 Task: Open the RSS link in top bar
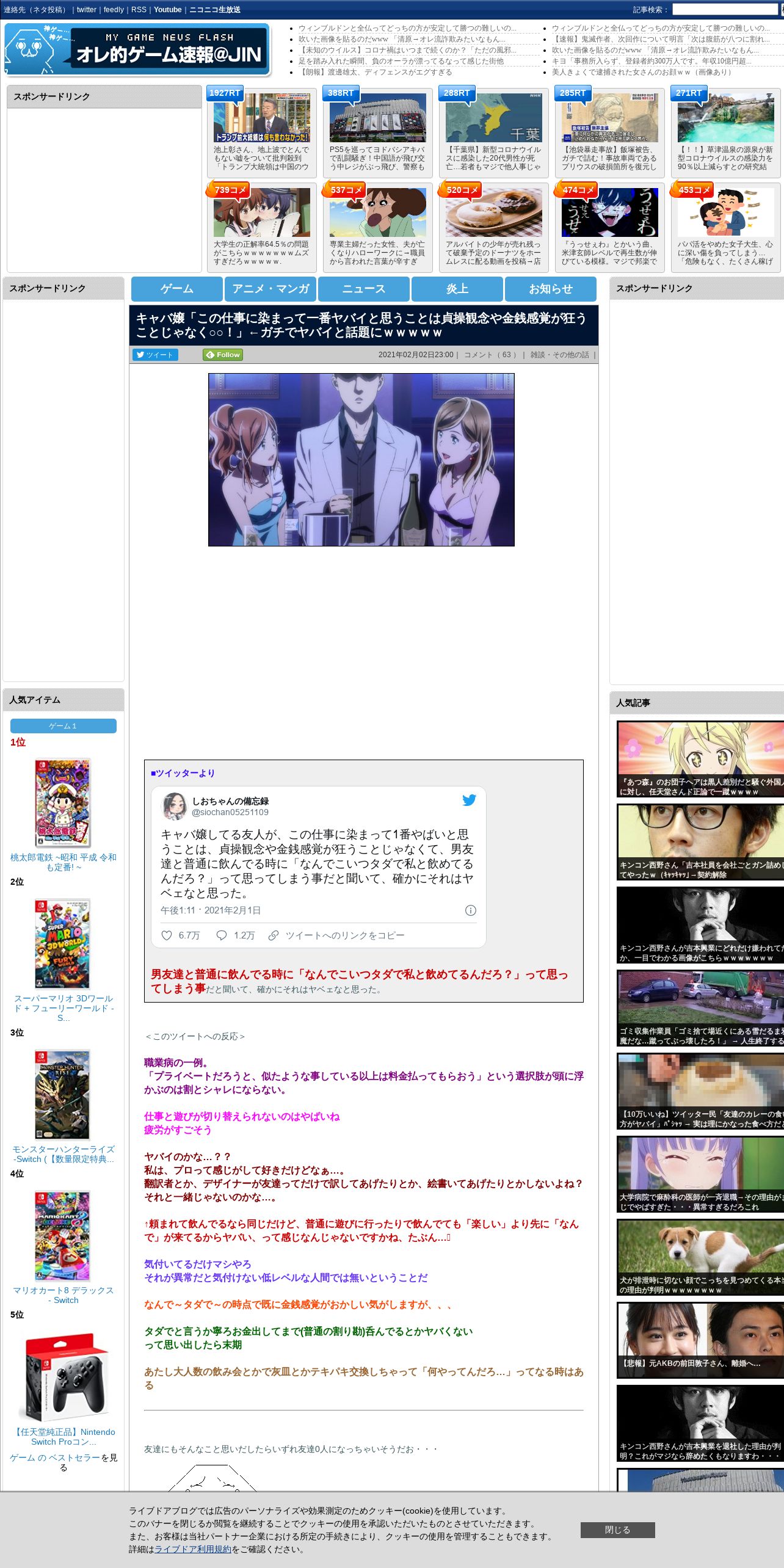[139, 10]
